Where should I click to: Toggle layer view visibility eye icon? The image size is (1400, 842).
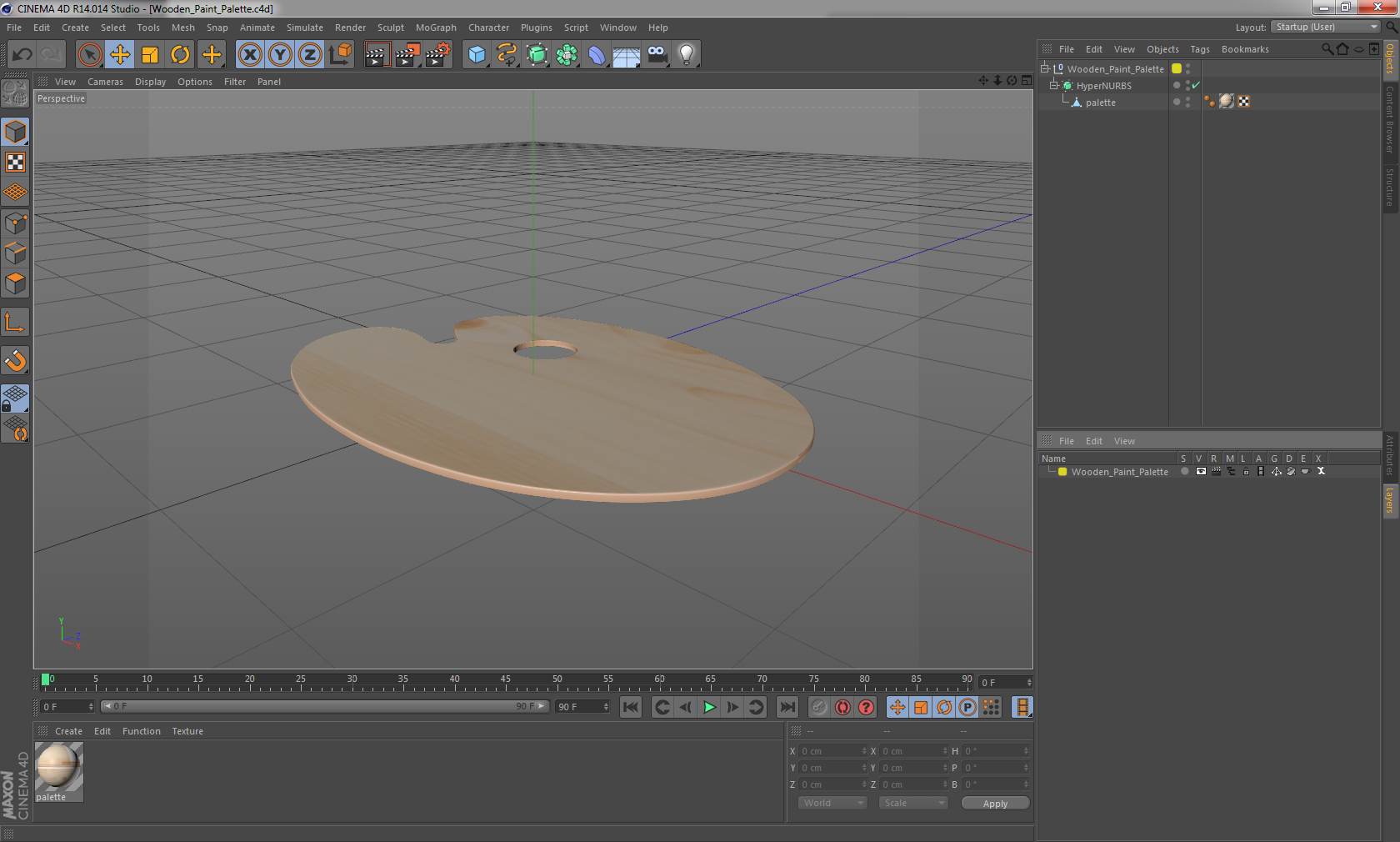[x=1201, y=471]
